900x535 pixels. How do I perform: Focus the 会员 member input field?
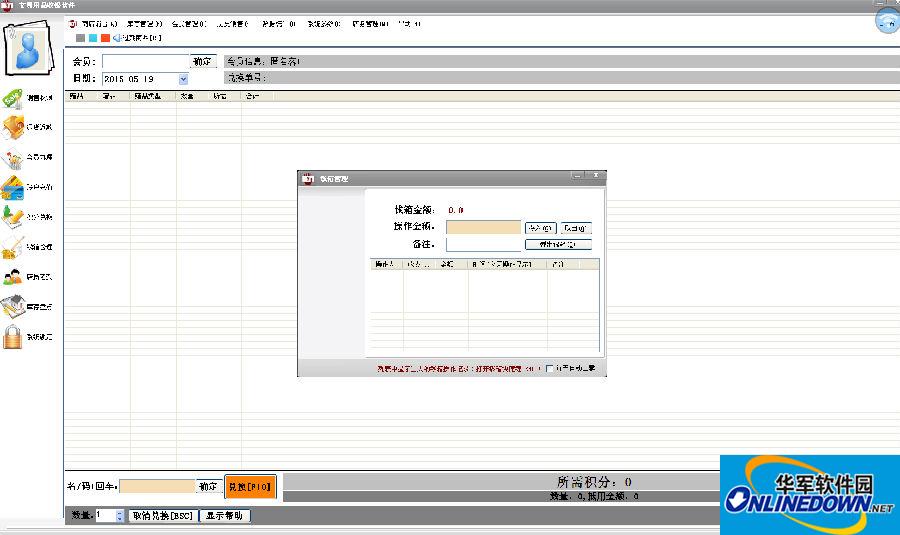[146, 61]
